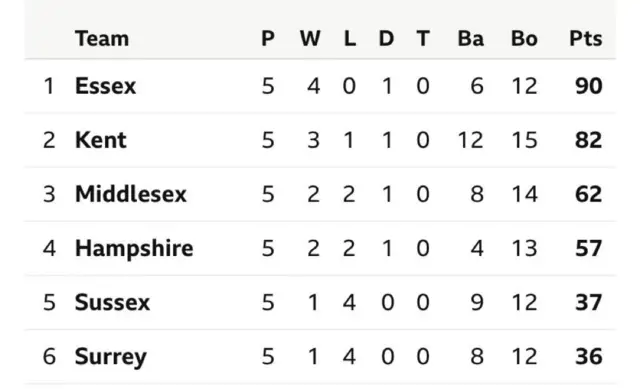Screen dimensions: 640x389
Task: Click the Team column header
Action: 102,39
